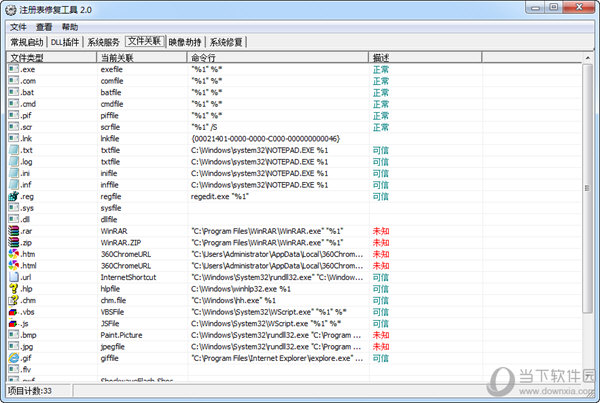The image size is (600, 403).
Task: Select the giffile association cell
Action: click(109, 358)
